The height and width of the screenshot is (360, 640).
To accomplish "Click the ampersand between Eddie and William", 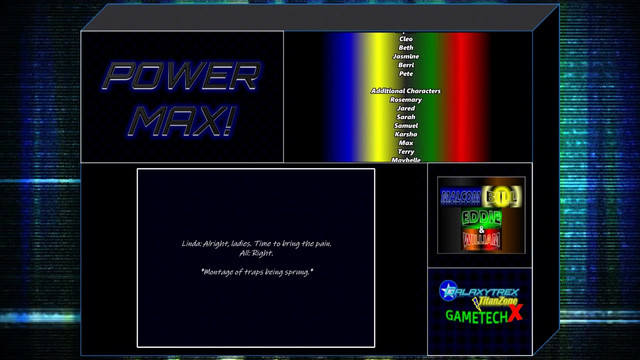I will (481, 230).
